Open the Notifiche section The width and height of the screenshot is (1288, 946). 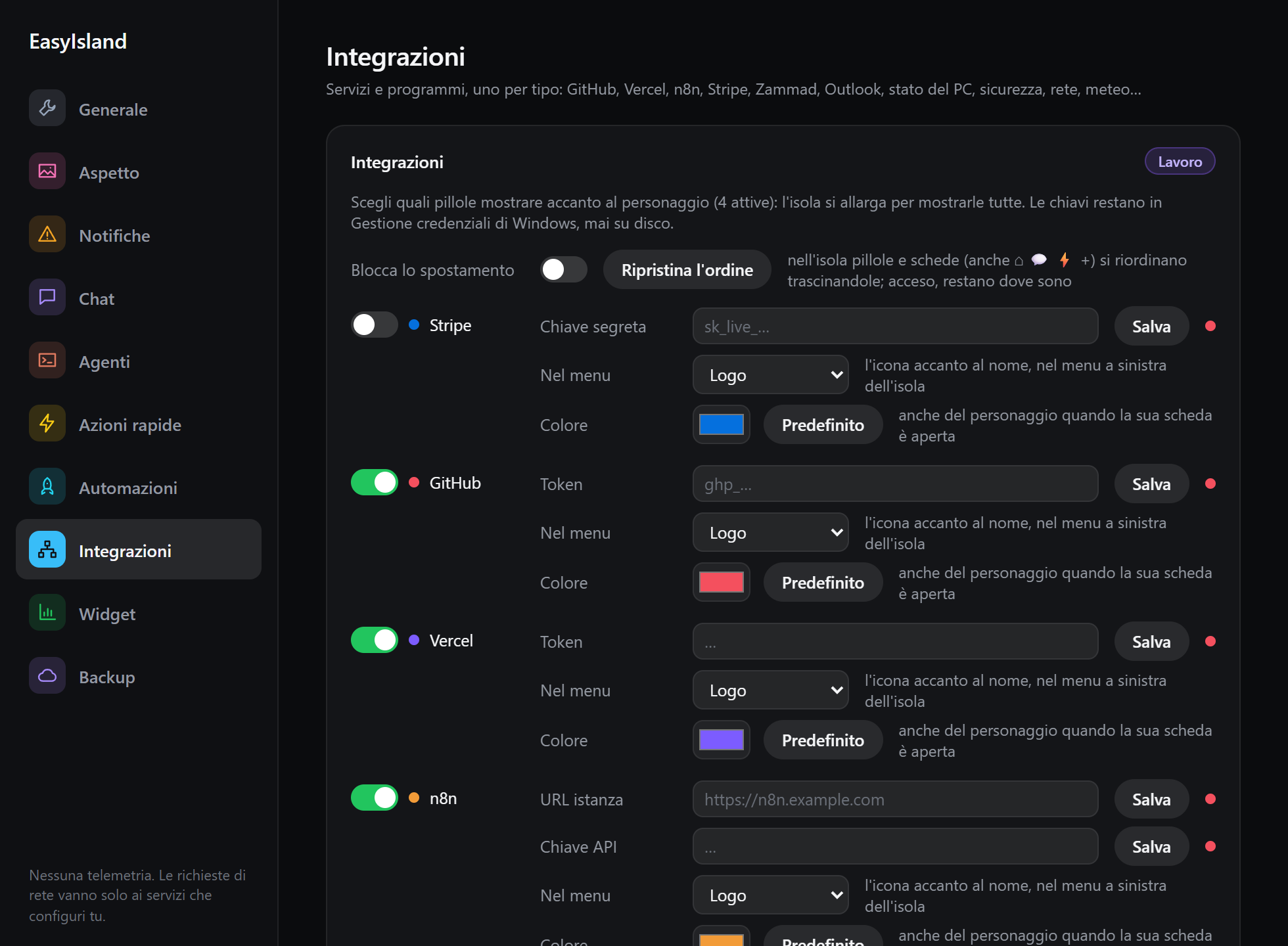click(139, 235)
